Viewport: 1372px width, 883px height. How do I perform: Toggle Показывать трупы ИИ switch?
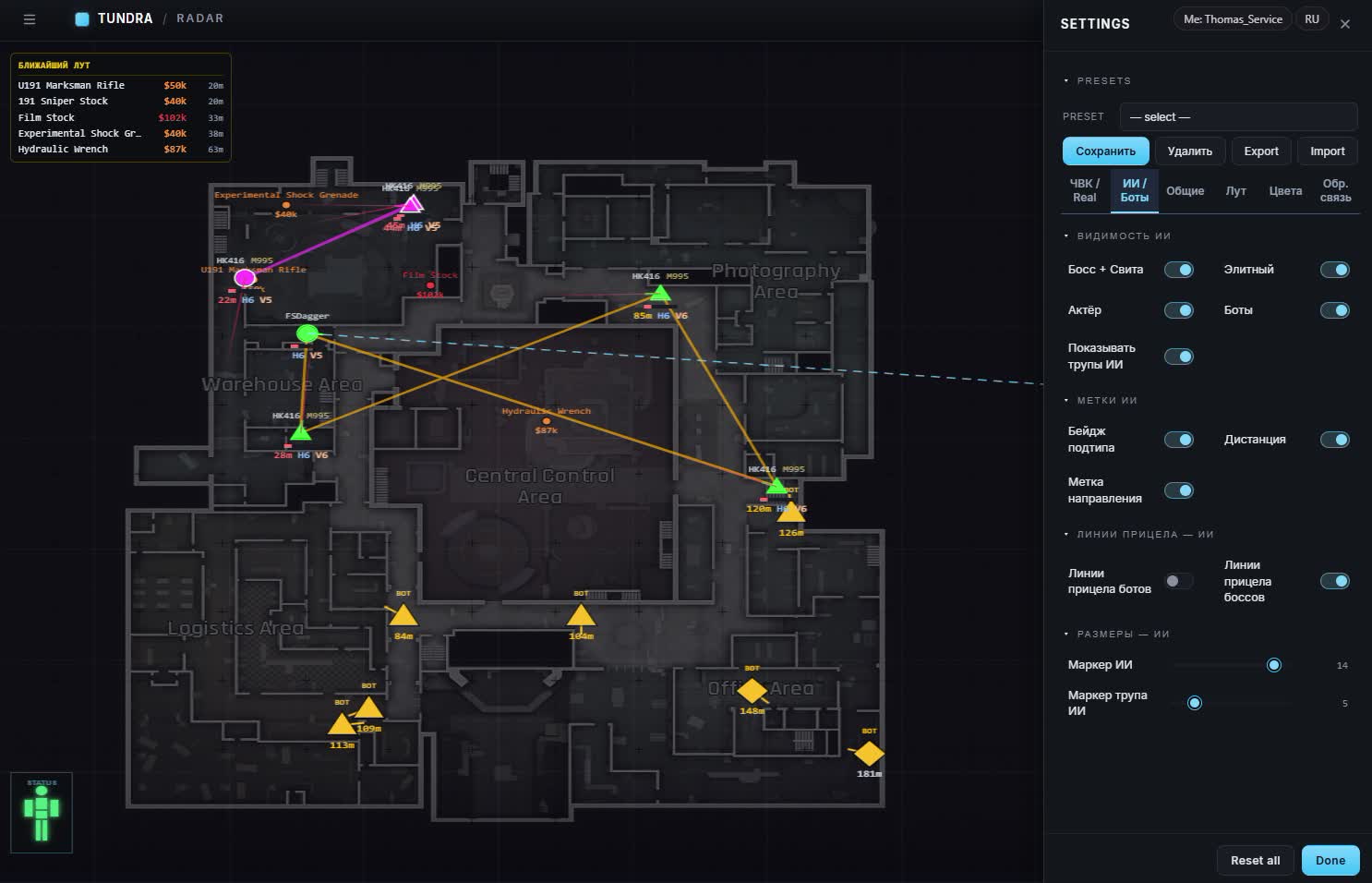pyautogui.click(x=1179, y=357)
